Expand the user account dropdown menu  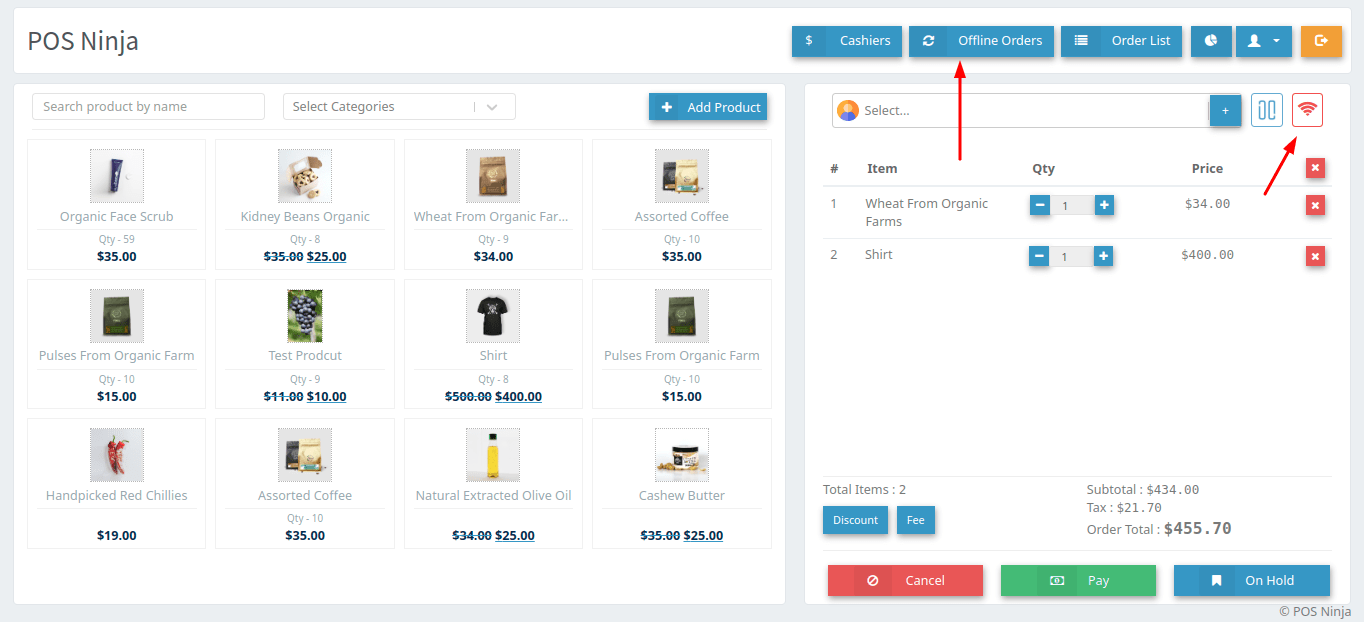1264,41
